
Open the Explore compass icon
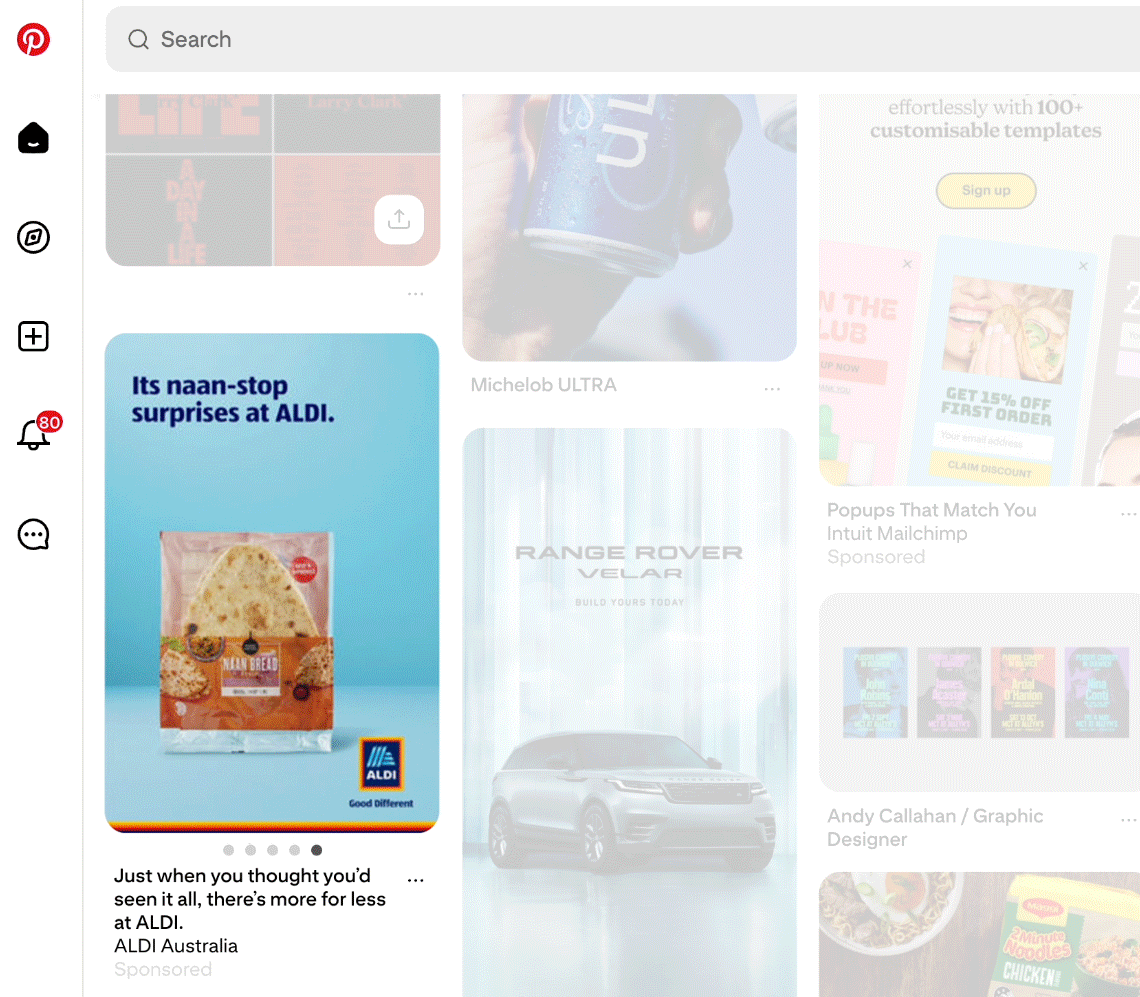click(x=33, y=237)
